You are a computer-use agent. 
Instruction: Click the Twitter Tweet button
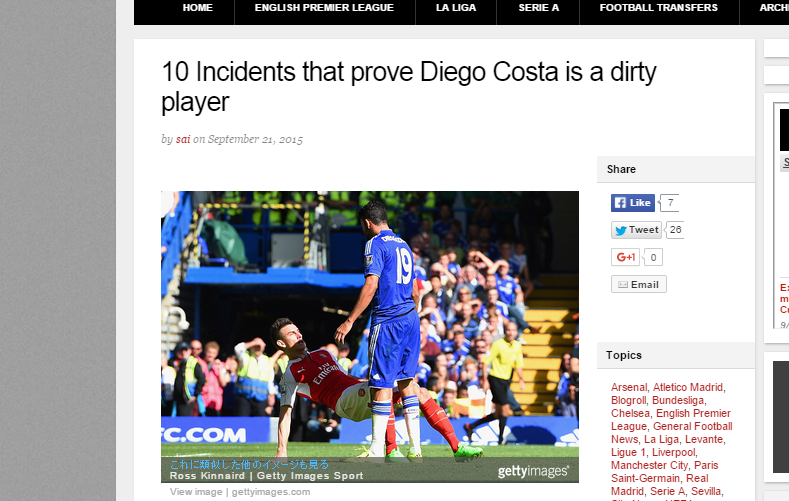(x=636, y=230)
